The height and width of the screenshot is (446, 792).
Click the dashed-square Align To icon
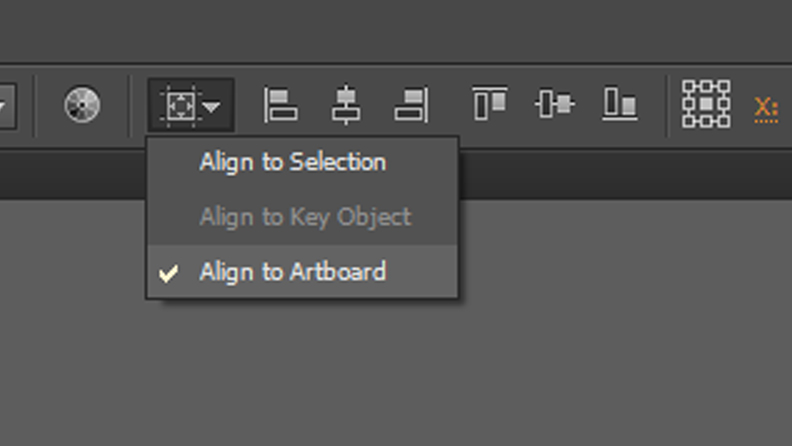coord(179,105)
